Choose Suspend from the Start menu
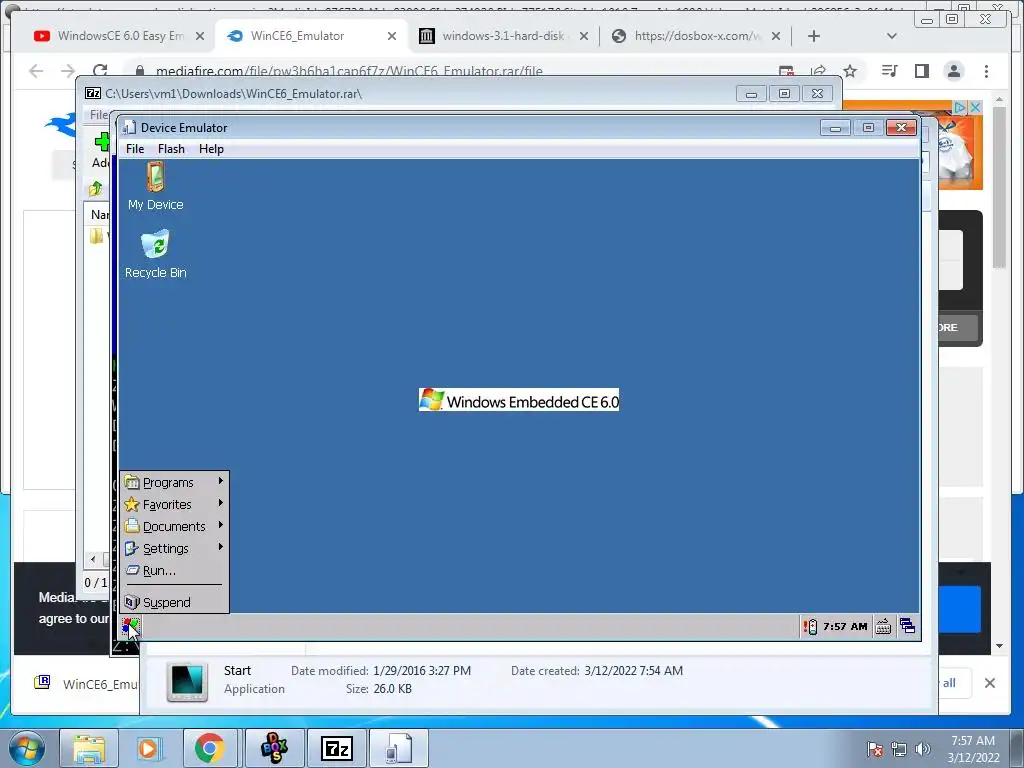The width and height of the screenshot is (1024, 768). (174, 602)
